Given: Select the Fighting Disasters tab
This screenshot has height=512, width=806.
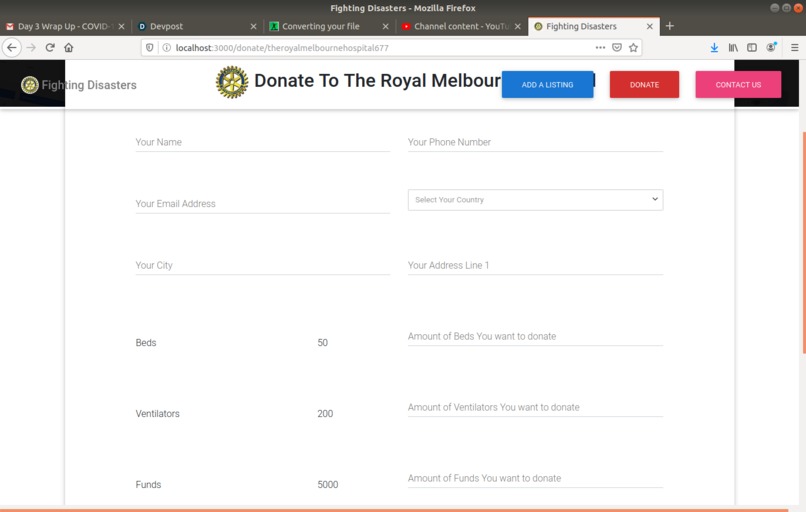Looking at the screenshot, I should 593,26.
